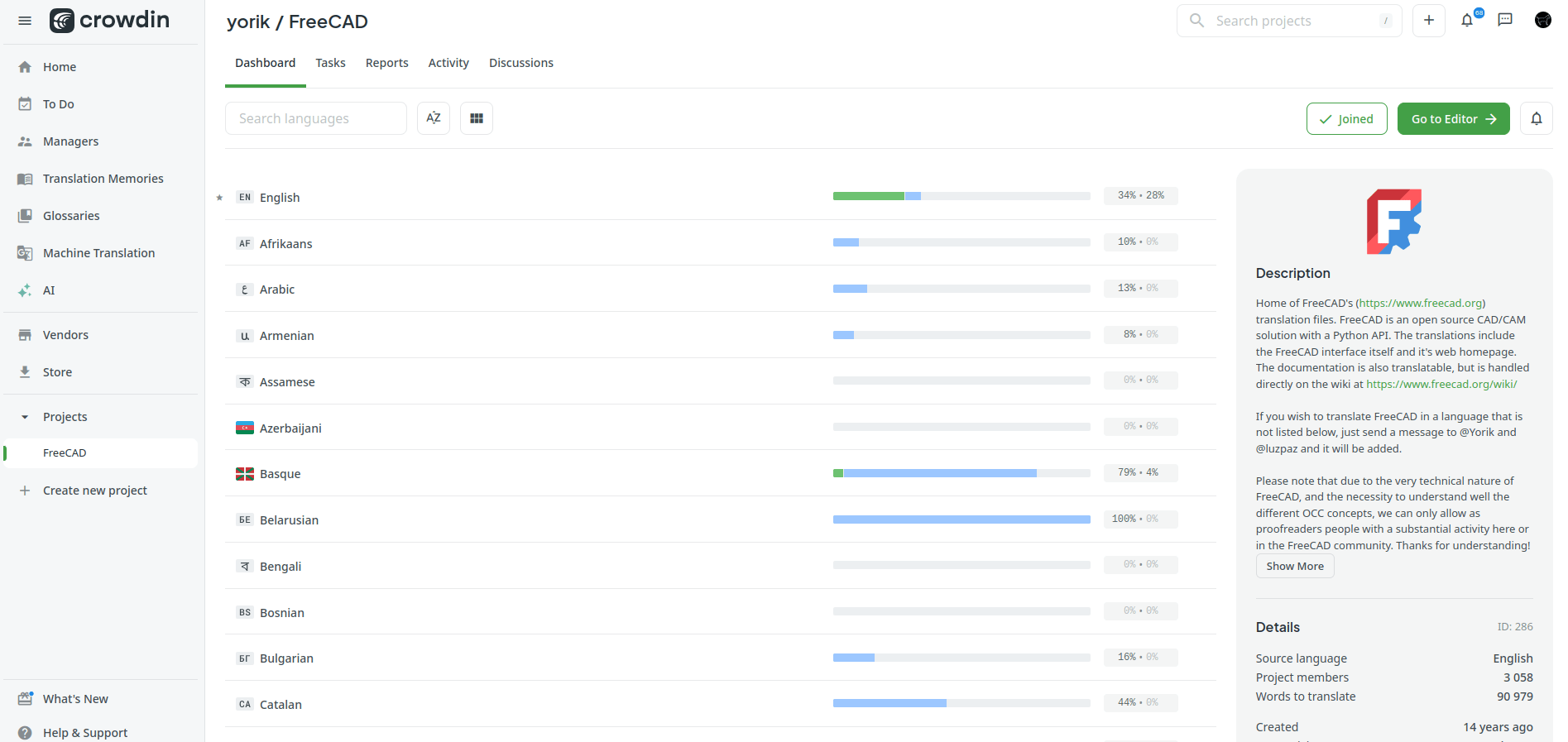Image resolution: width=1568 pixels, height=742 pixels.
Task: Click the project notification bell button
Action: tap(1536, 119)
